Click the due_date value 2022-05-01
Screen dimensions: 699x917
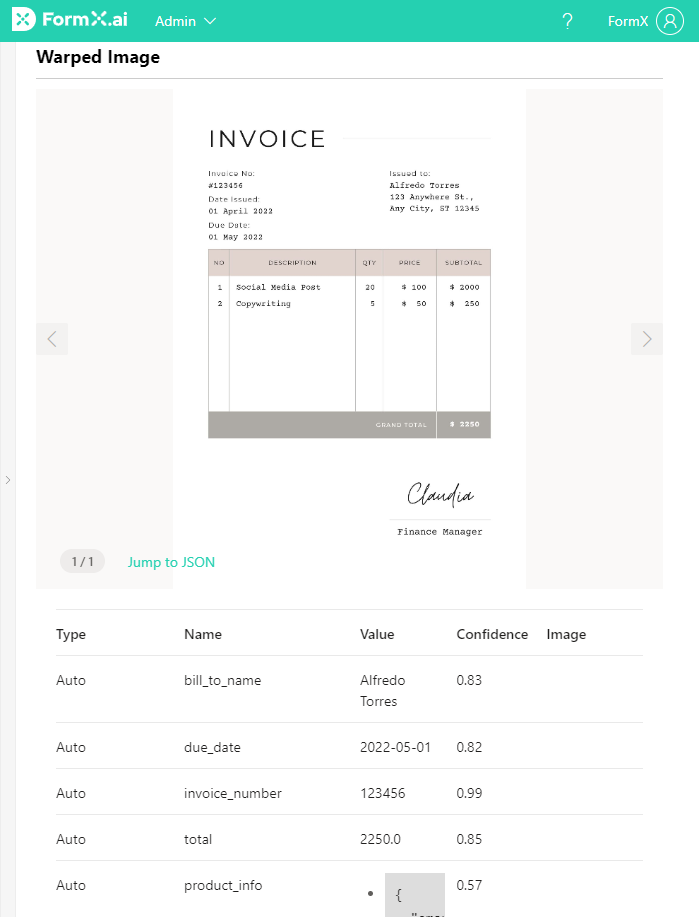tap(395, 747)
